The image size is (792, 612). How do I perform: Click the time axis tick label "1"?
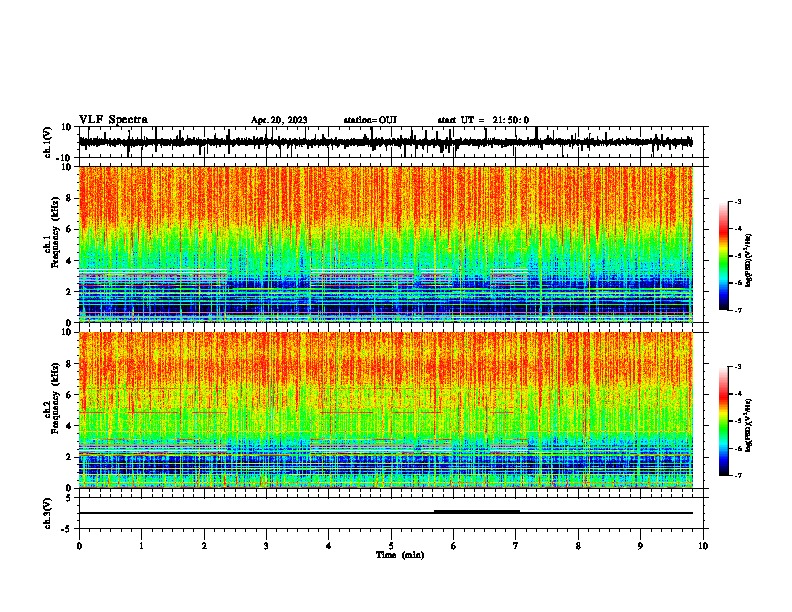coord(141,546)
